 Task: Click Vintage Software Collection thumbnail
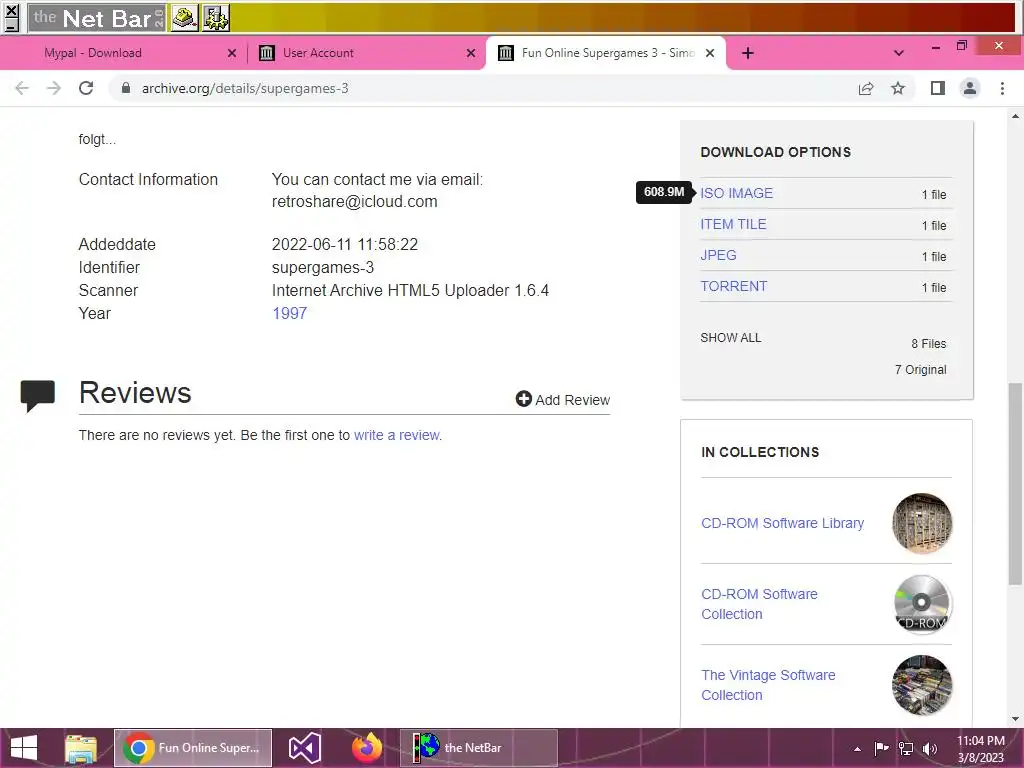(921, 685)
